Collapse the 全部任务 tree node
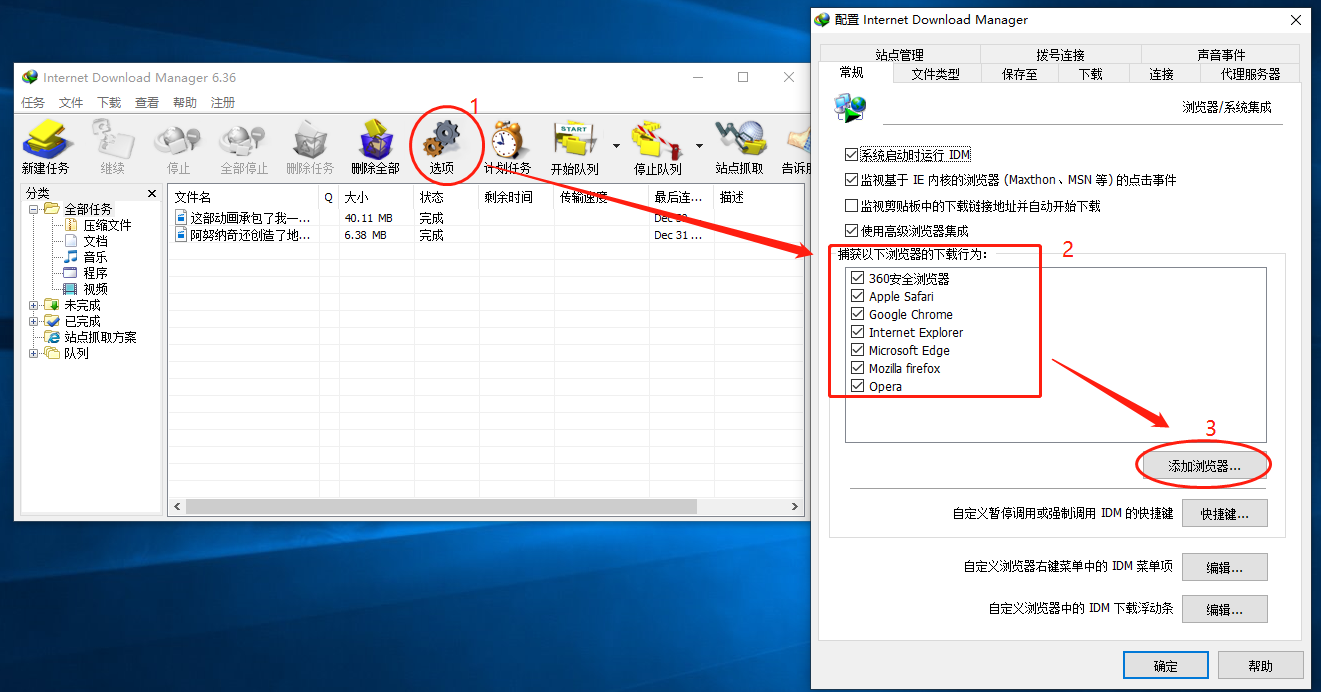The image size is (1321, 692). pyautogui.click(x=34, y=209)
